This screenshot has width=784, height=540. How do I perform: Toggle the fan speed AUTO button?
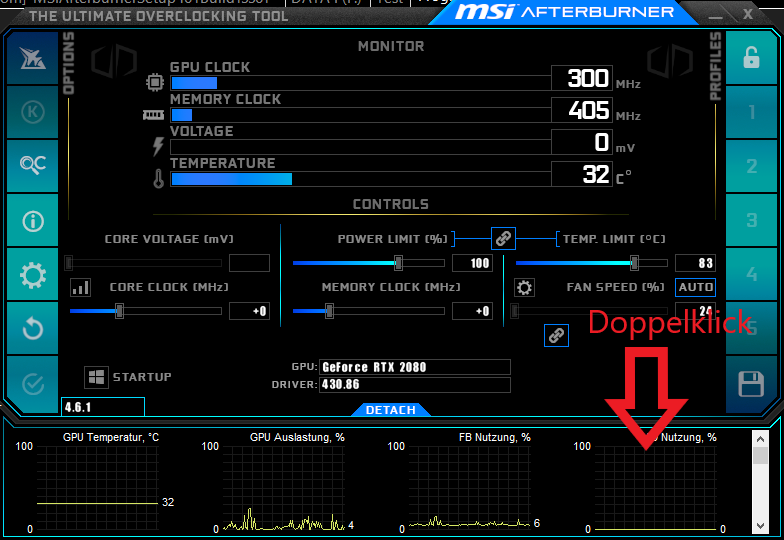[696, 287]
